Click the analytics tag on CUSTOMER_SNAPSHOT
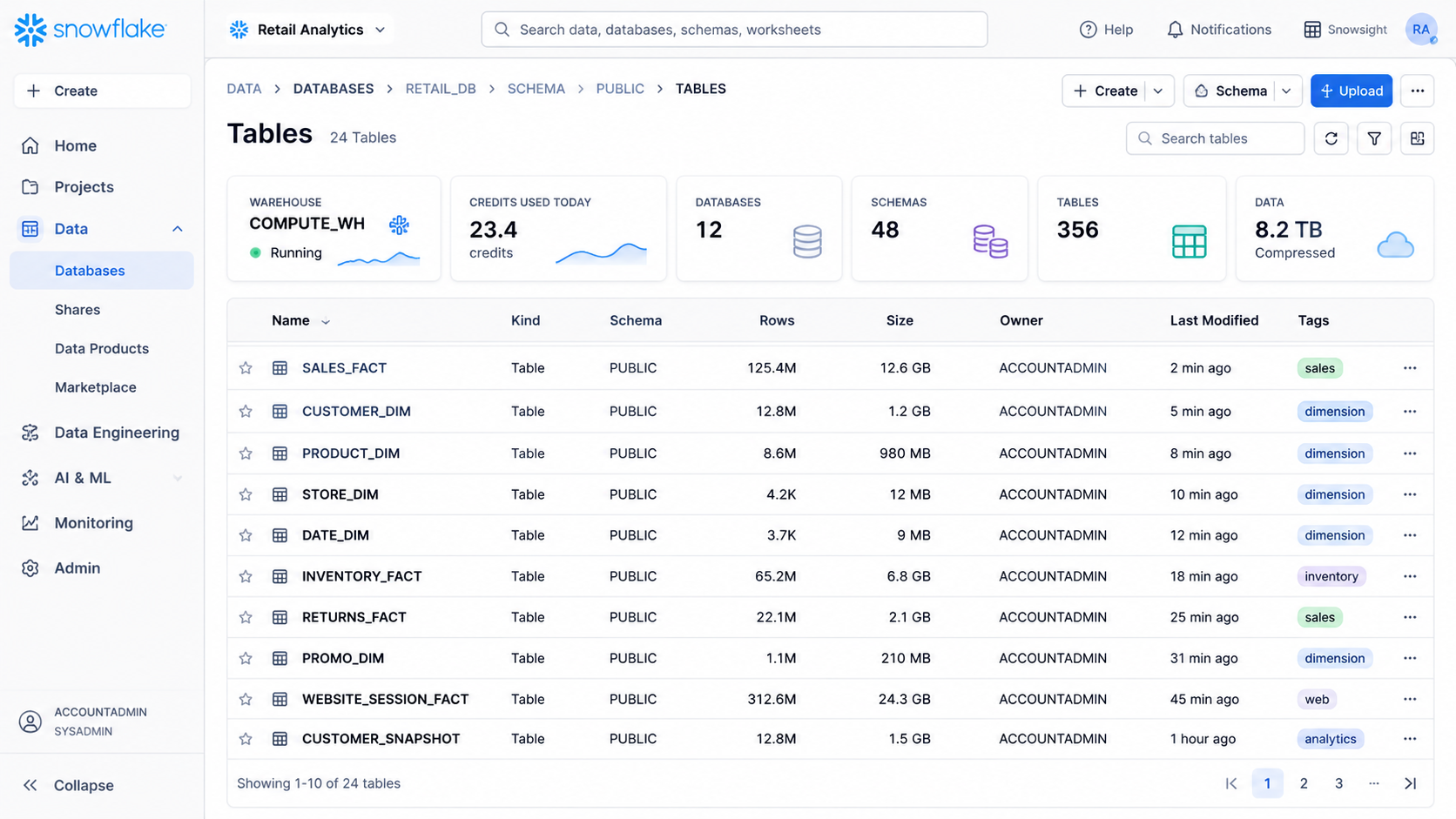1456x819 pixels. 1330,739
